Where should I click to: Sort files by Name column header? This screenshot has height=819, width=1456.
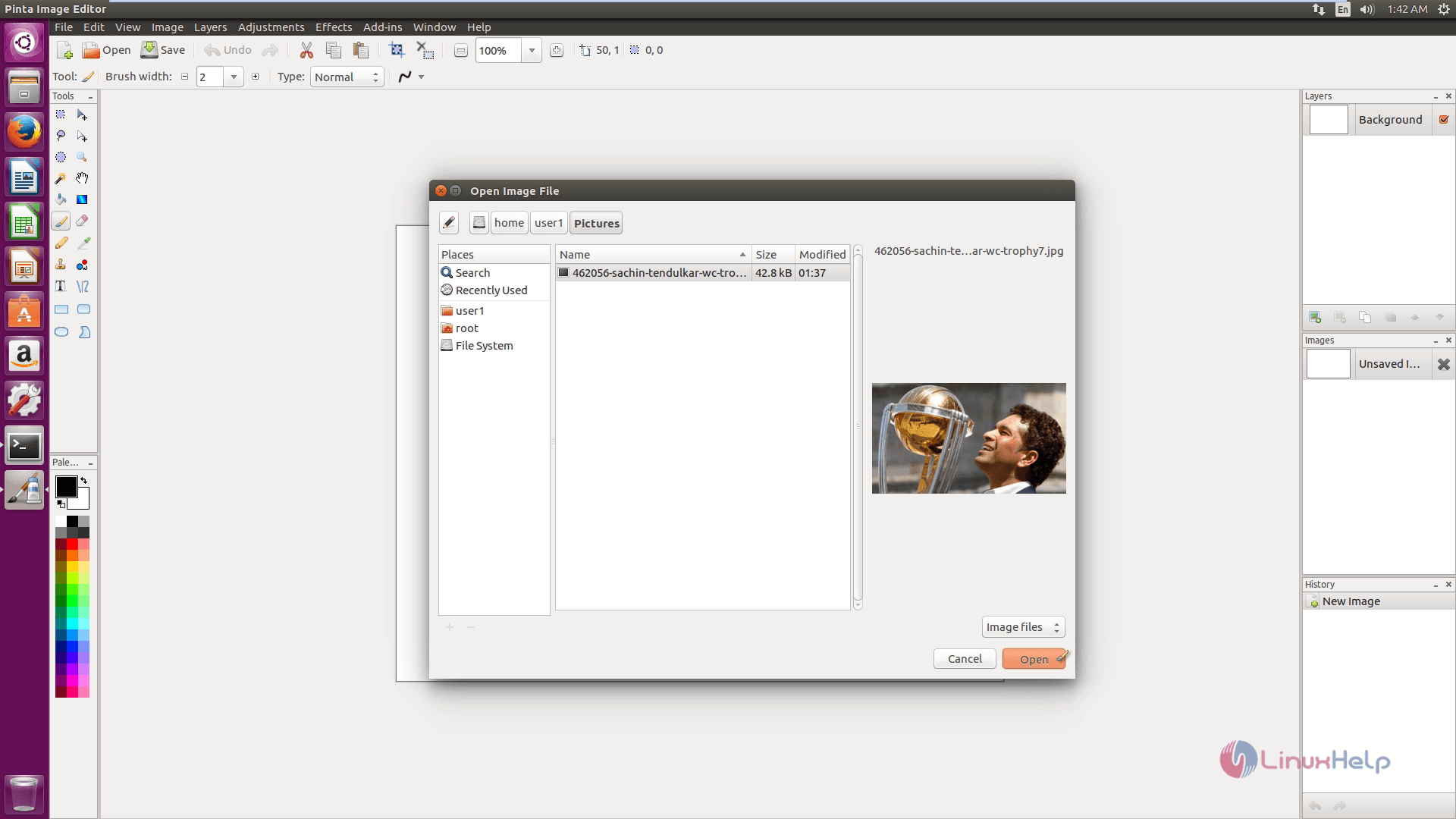[x=653, y=254]
